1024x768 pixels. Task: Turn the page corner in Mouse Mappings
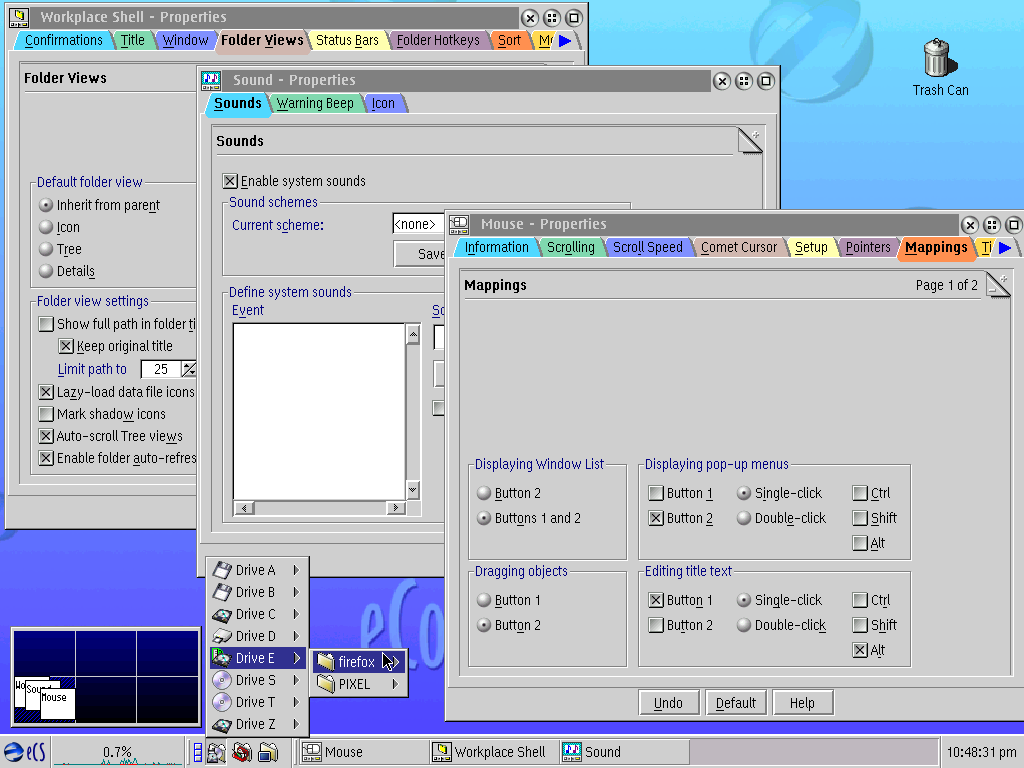click(x=998, y=285)
